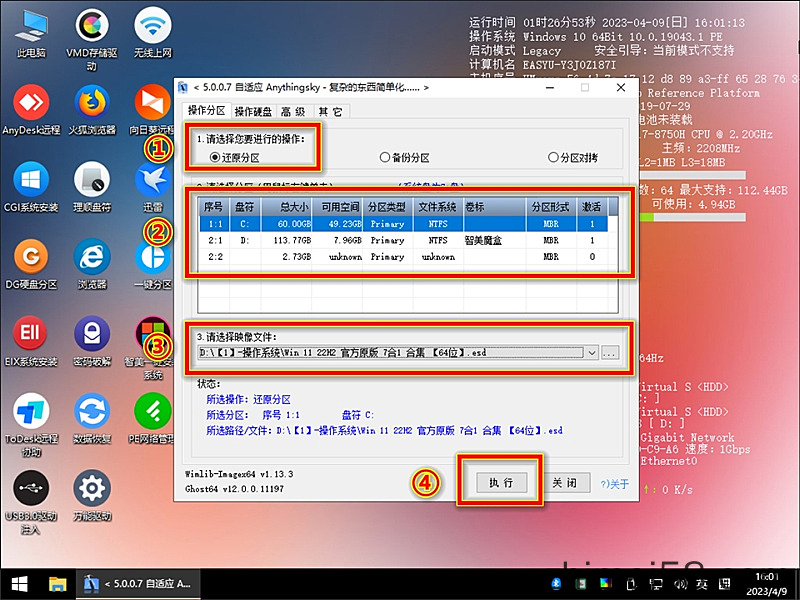Click the 文件系统 column header
Screen dimensions: 800x600
pos(438,207)
